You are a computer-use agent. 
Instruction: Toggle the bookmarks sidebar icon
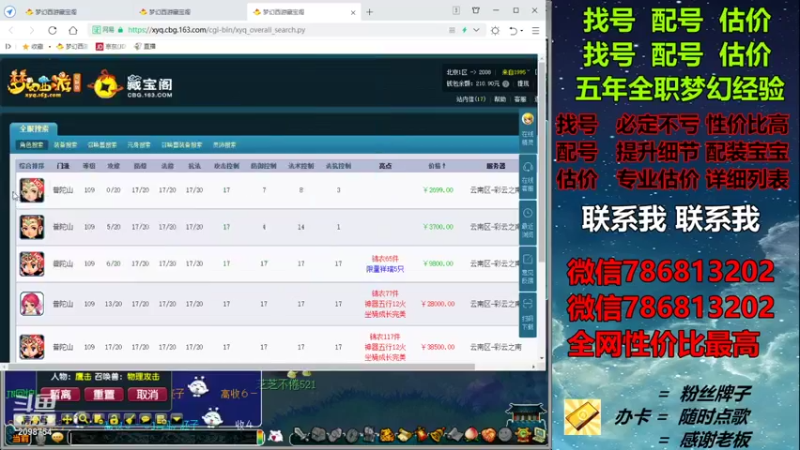pos(8,46)
